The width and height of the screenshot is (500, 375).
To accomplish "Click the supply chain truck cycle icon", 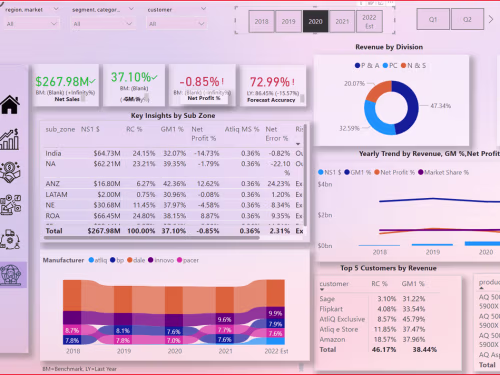I will click(x=10, y=240).
